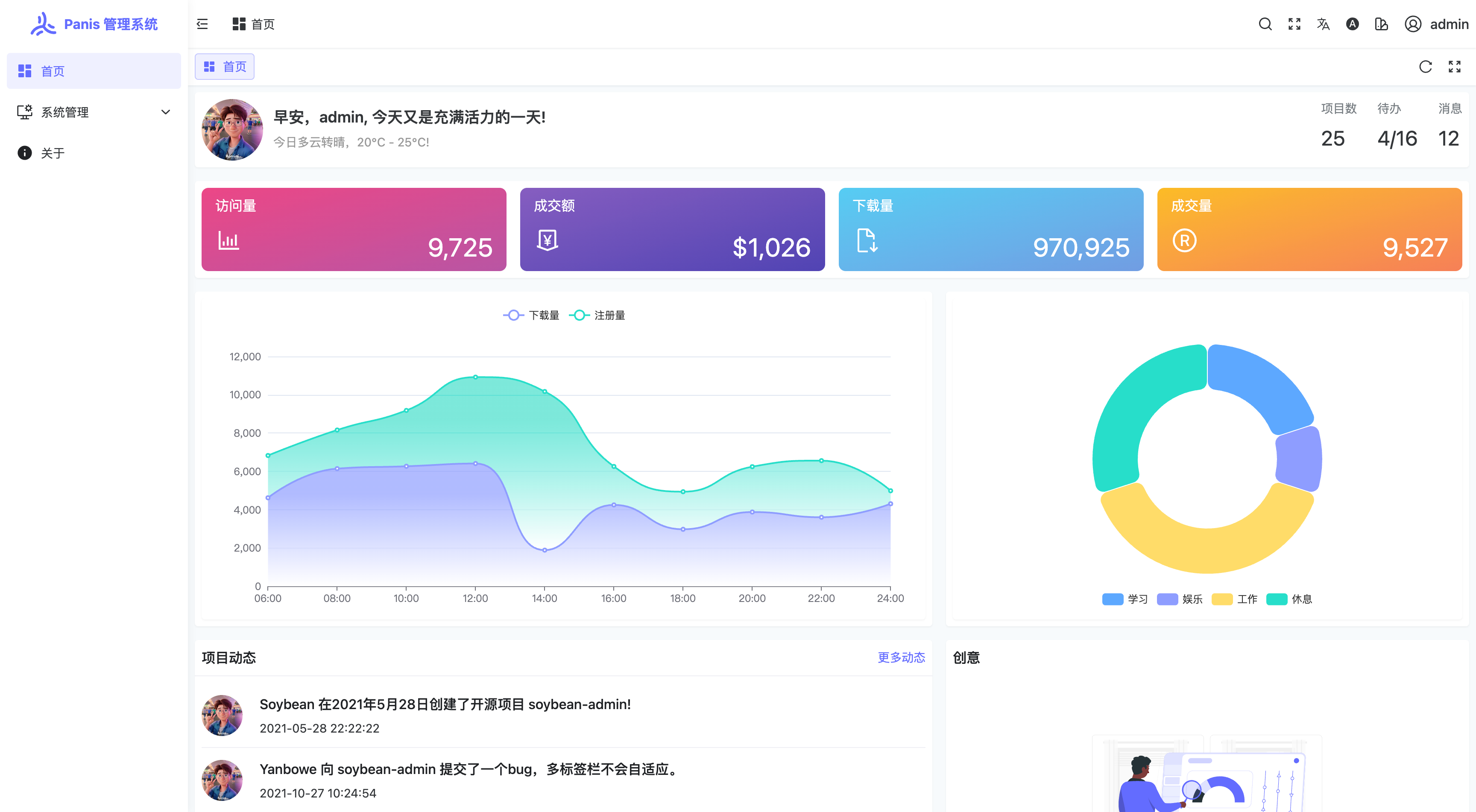Screen dimensions: 1476x812
Task: Click the admin avatar in greeting banner
Action: [x=232, y=130]
